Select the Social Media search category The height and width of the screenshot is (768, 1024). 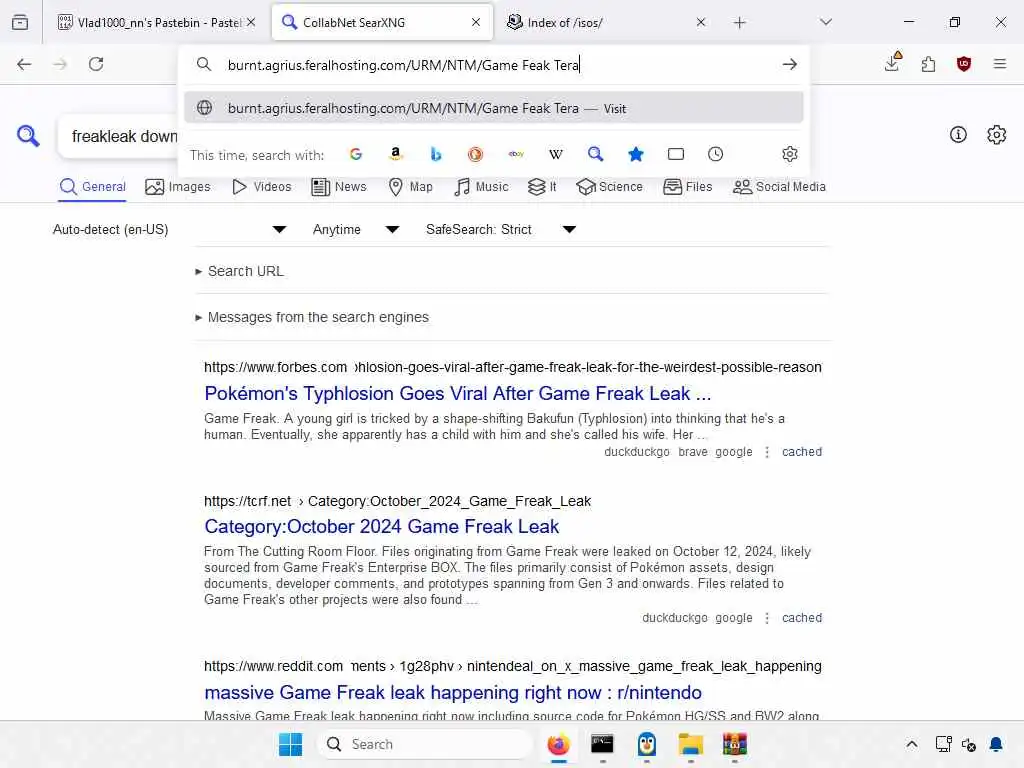779,187
